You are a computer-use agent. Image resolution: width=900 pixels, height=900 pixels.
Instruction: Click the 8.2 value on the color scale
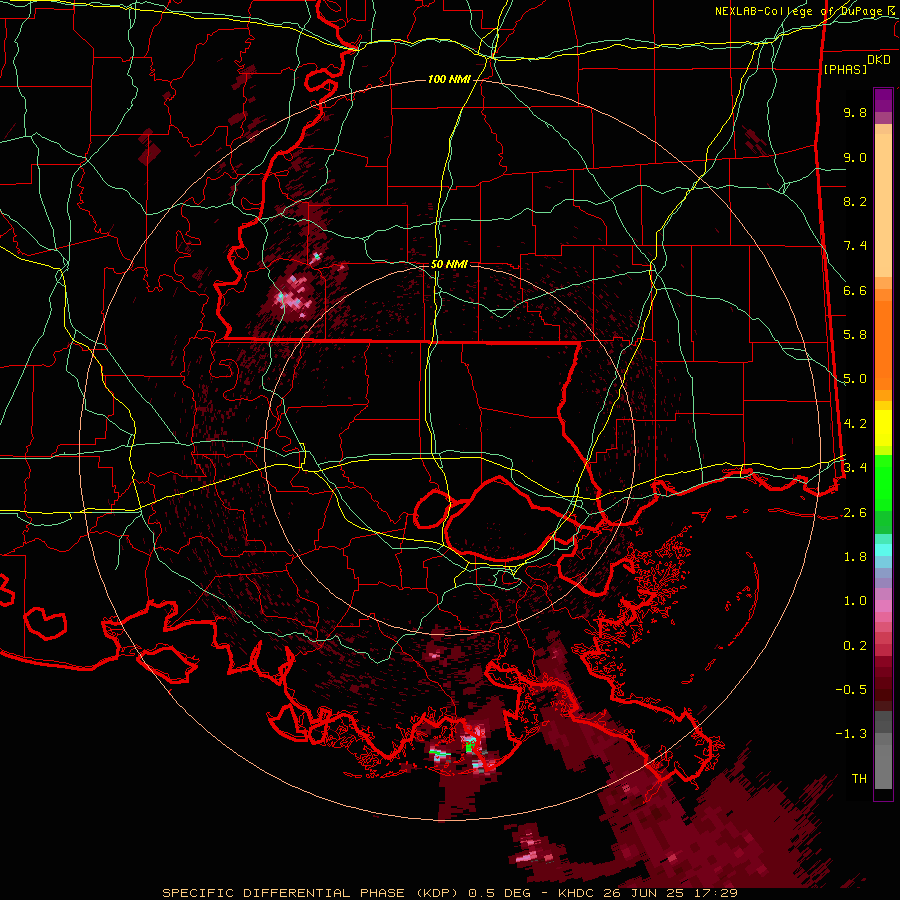click(855, 201)
